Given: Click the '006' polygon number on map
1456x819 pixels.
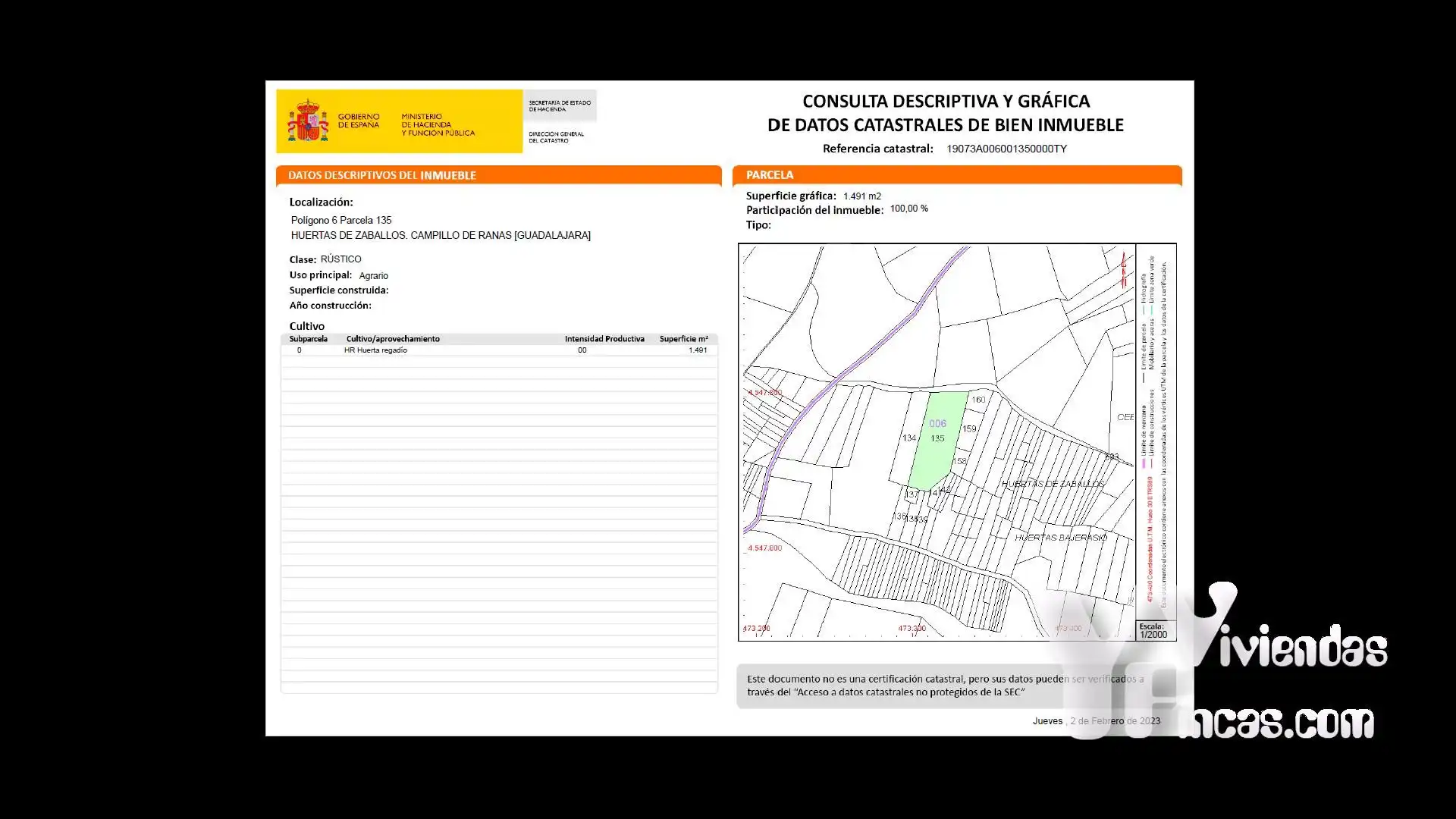Looking at the screenshot, I should coord(938,424).
